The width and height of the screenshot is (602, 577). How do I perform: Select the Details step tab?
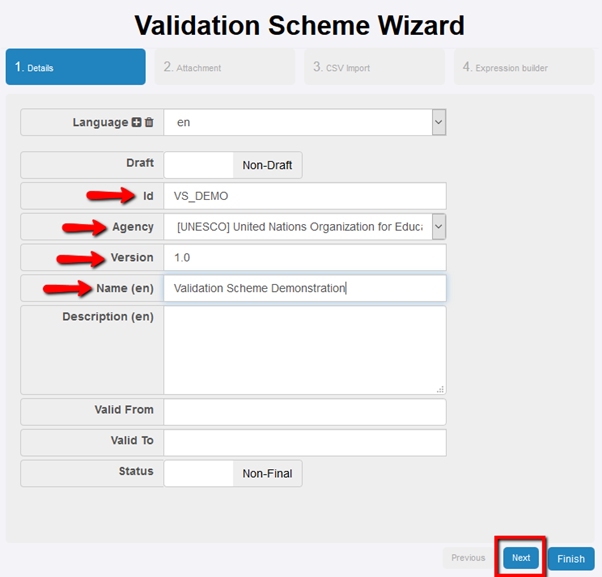75,67
